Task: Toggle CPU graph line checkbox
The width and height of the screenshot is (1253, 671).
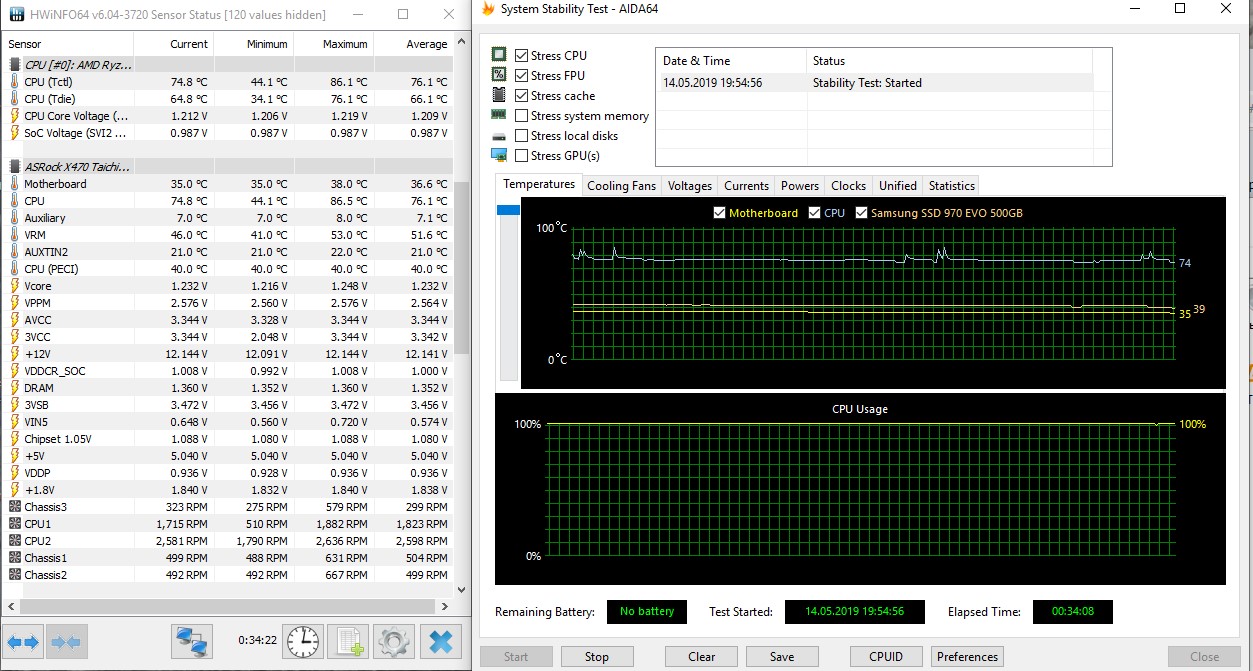Action: click(815, 213)
